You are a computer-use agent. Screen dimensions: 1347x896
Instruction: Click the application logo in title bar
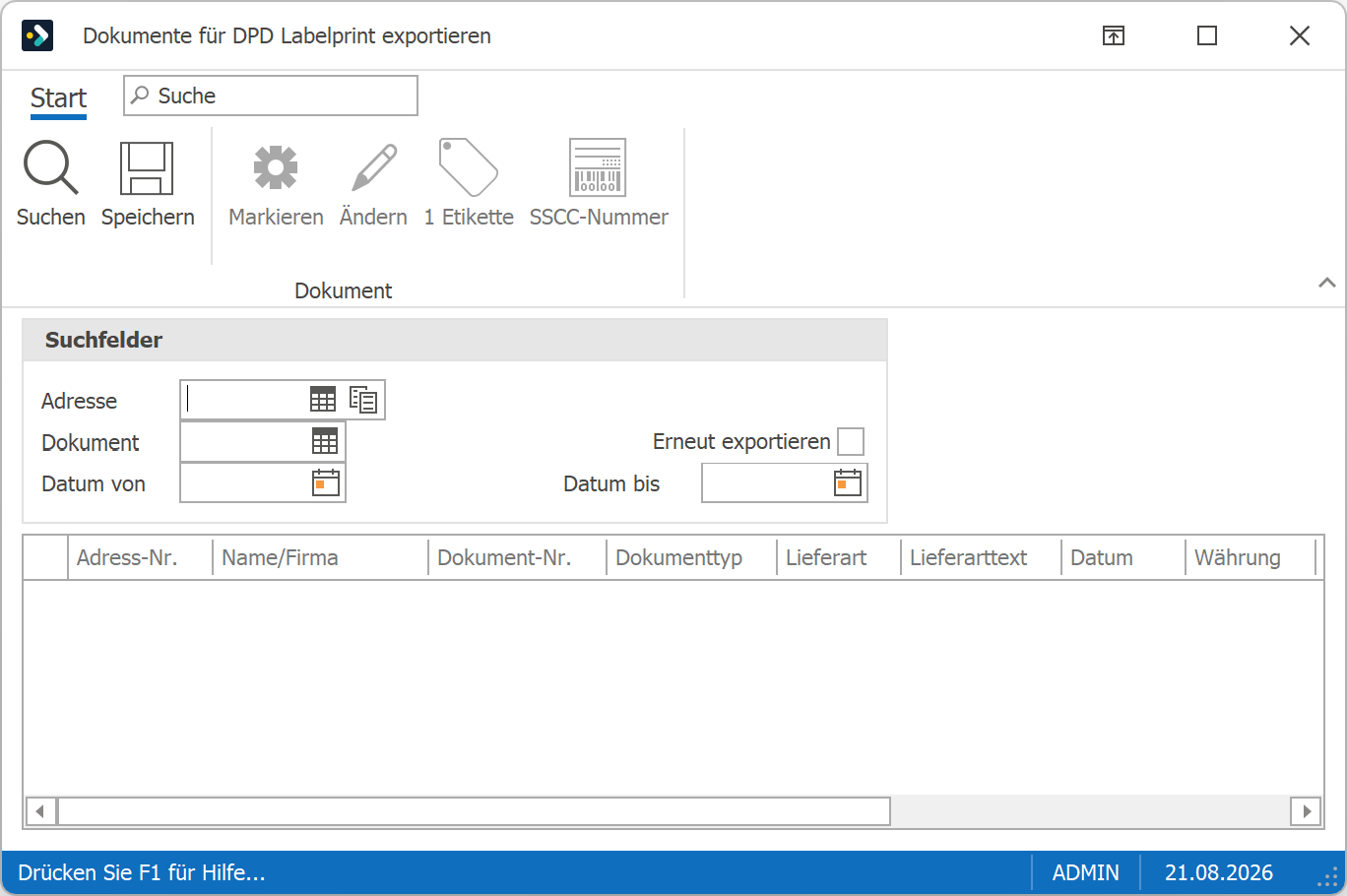(37, 35)
